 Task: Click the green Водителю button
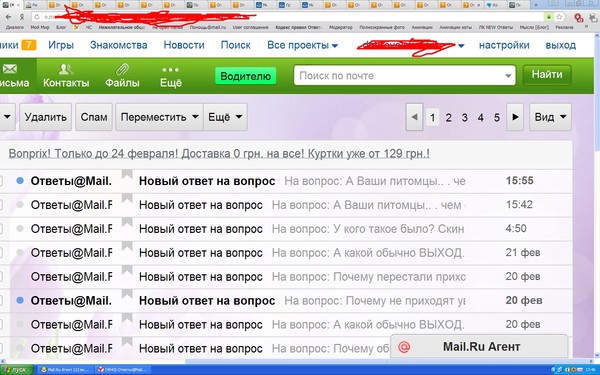245,76
